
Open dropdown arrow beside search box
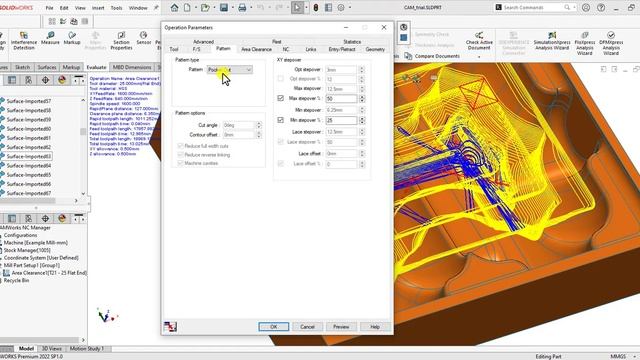[x=574, y=7]
